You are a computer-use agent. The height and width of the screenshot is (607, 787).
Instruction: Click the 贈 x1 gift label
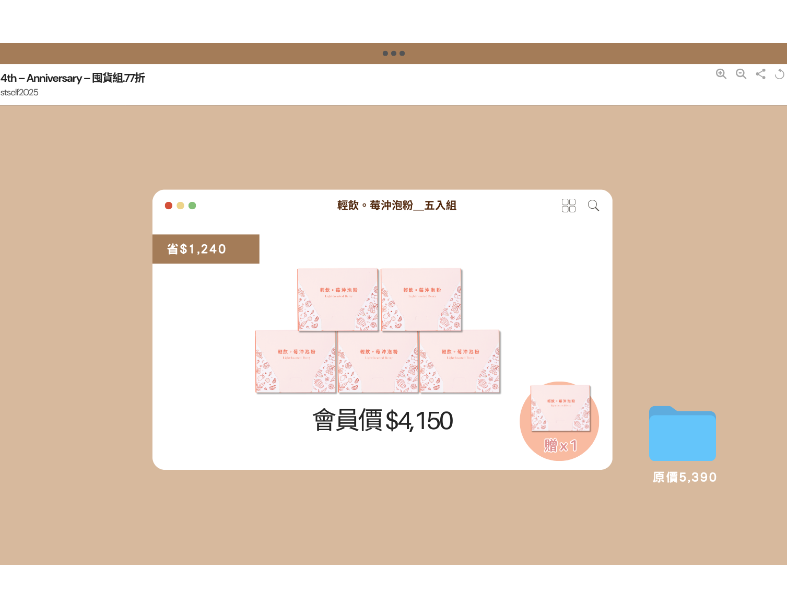pyautogui.click(x=560, y=446)
